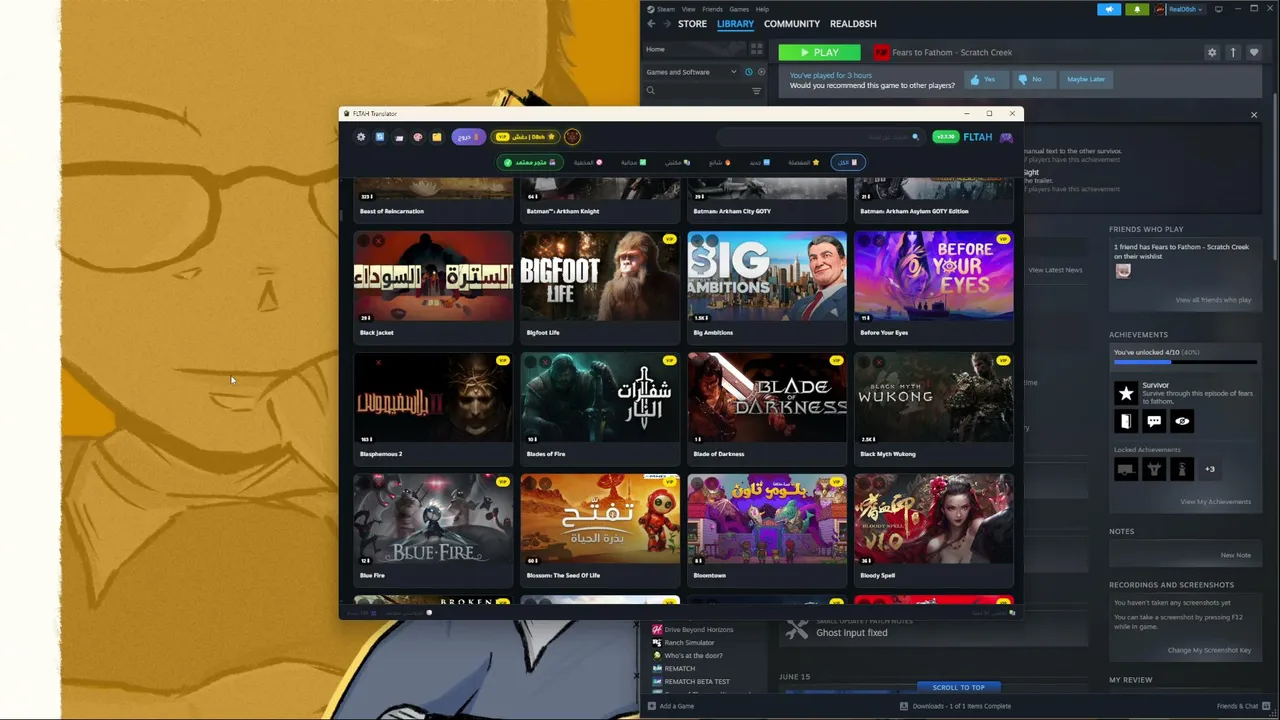Screen dimensions: 1280x720
Task: Click the Survivor star achievement icon
Action: click(x=1126, y=393)
